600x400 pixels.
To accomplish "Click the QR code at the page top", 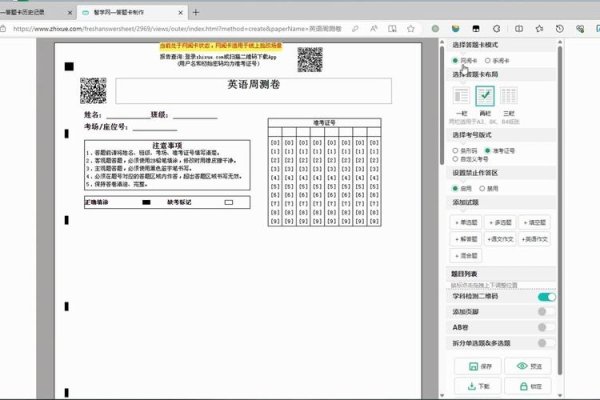I will click(310, 60).
